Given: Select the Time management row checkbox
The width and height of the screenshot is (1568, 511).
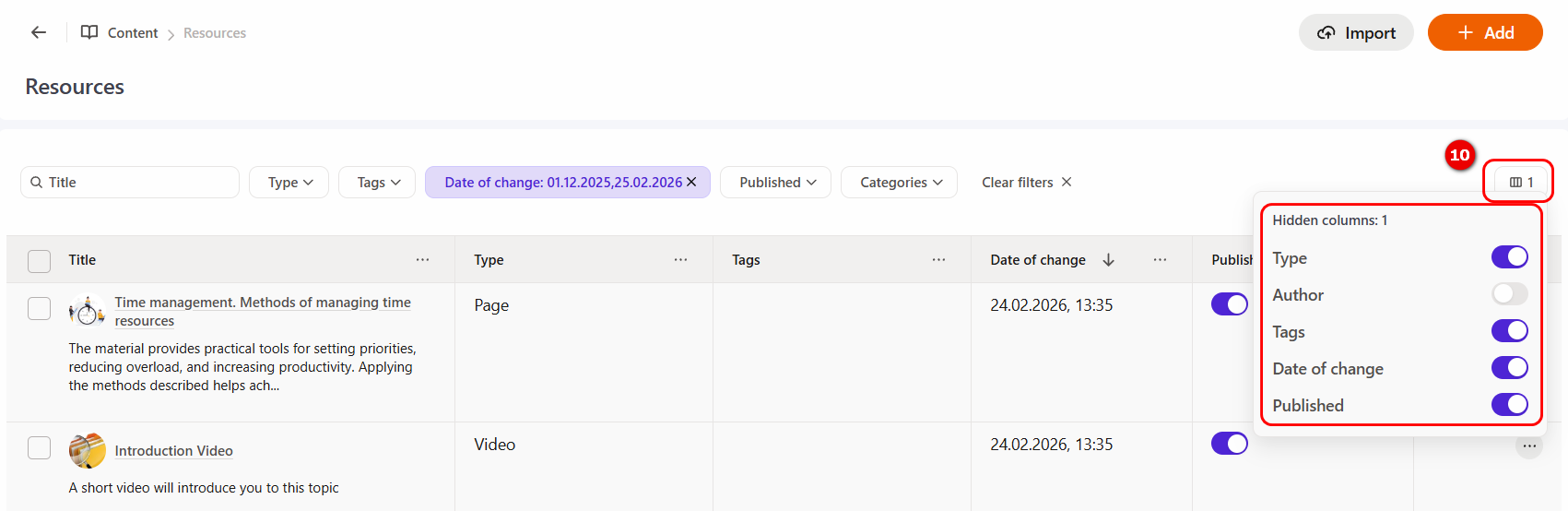Looking at the screenshot, I should (x=40, y=308).
